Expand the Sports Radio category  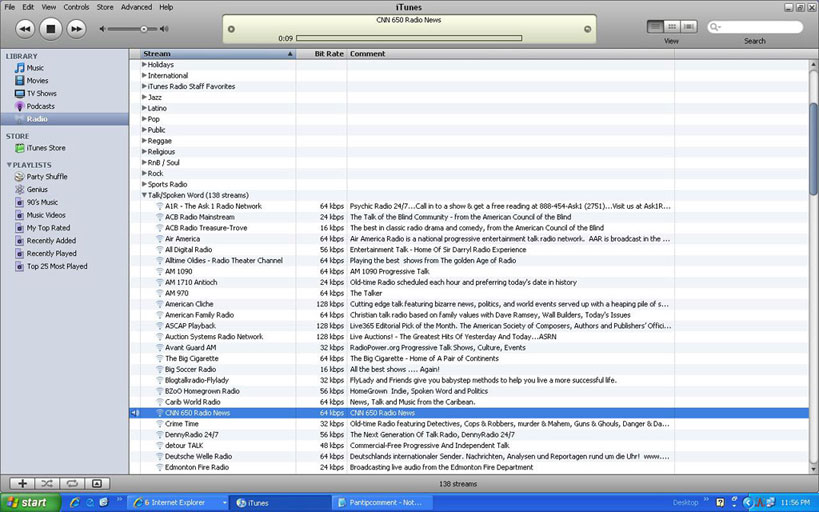(144, 184)
